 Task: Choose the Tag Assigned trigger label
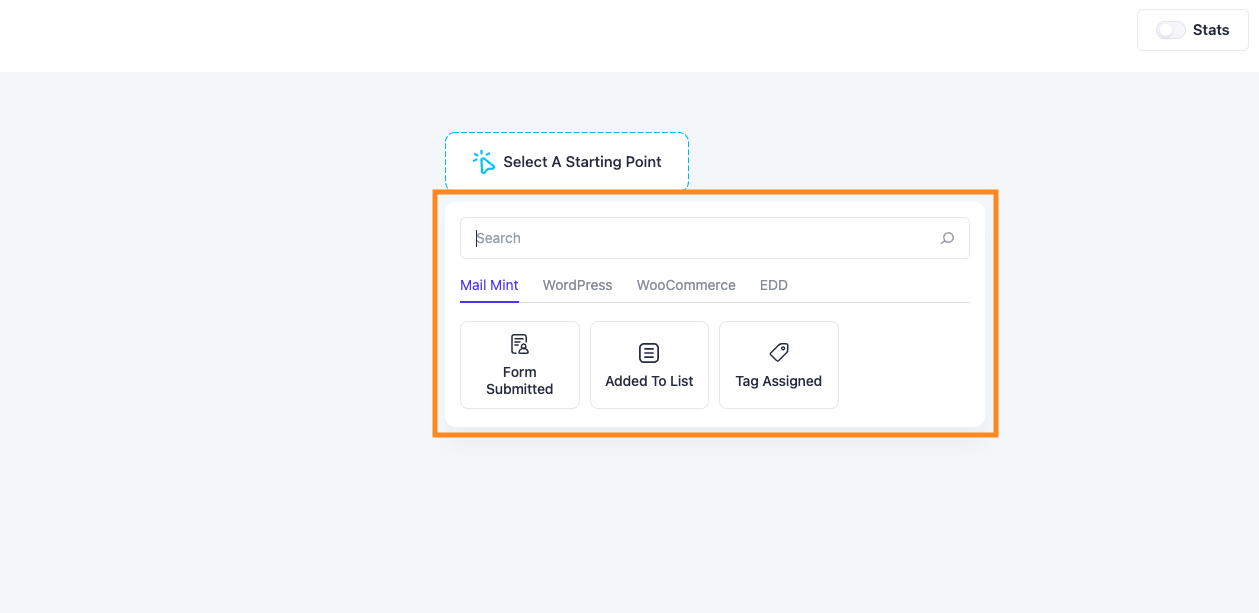click(x=779, y=381)
